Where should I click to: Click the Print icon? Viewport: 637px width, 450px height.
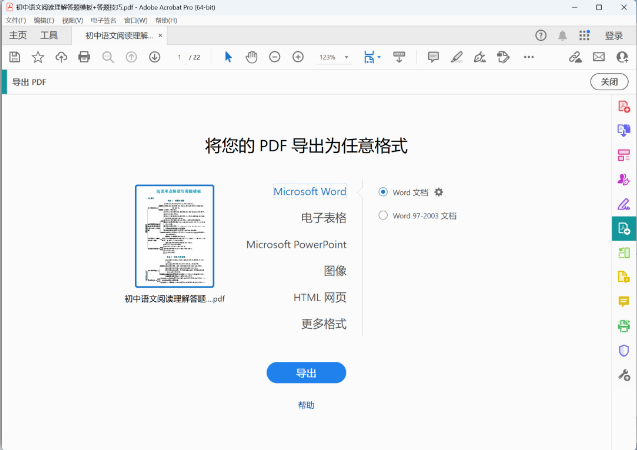84,57
